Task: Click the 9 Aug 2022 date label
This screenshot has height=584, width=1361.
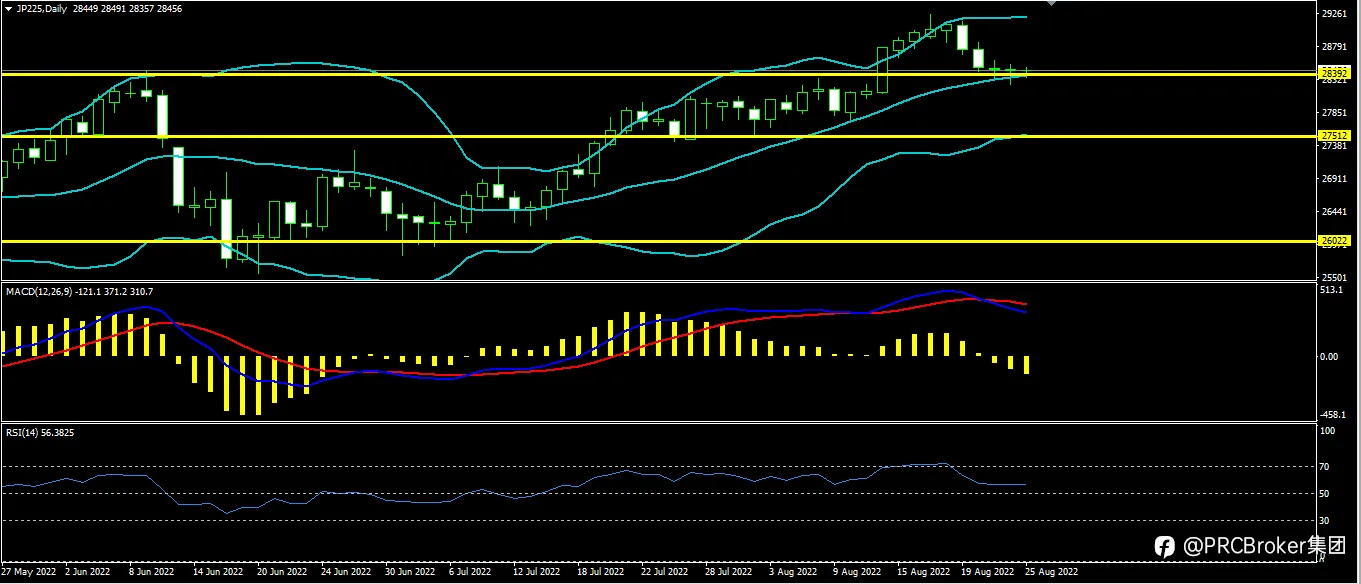Action: tap(859, 573)
